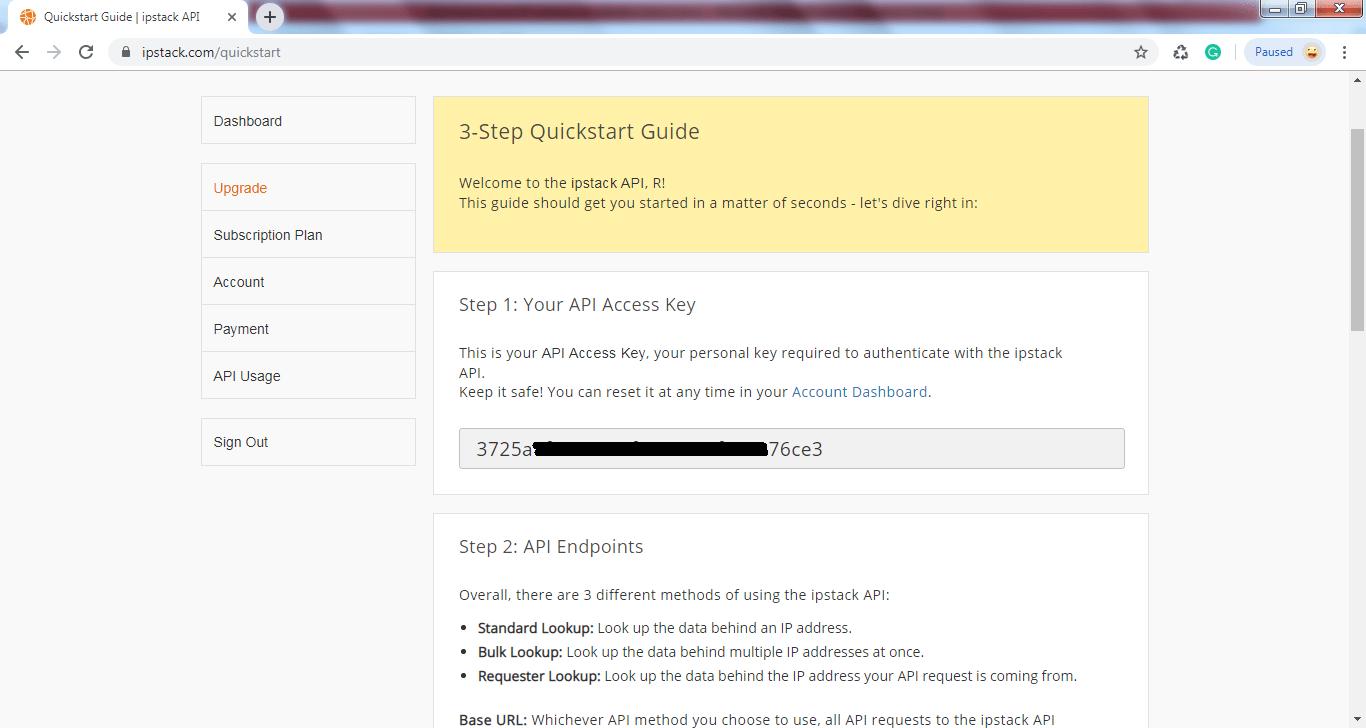Image resolution: width=1366 pixels, height=728 pixels.
Task: Reload the page with the refresh icon
Action: [86, 52]
